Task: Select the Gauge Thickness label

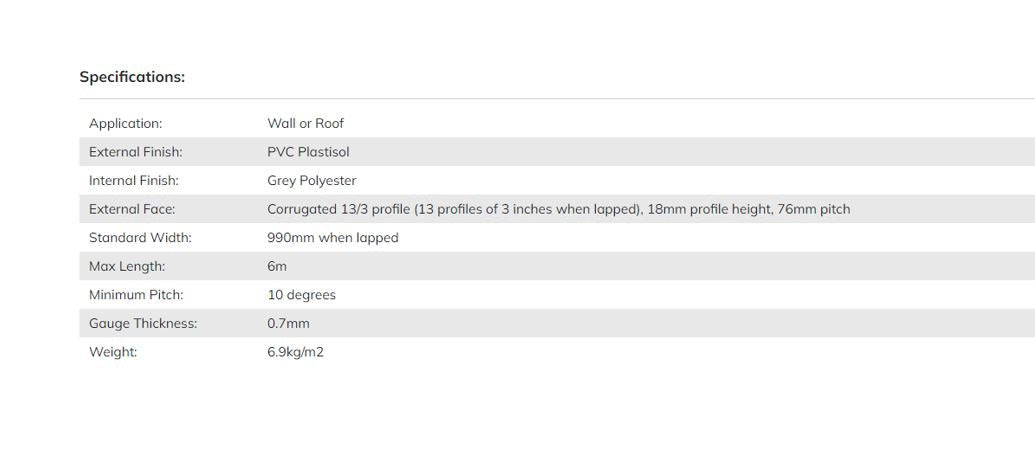Action: pyautogui.click(x=143, y=324)
